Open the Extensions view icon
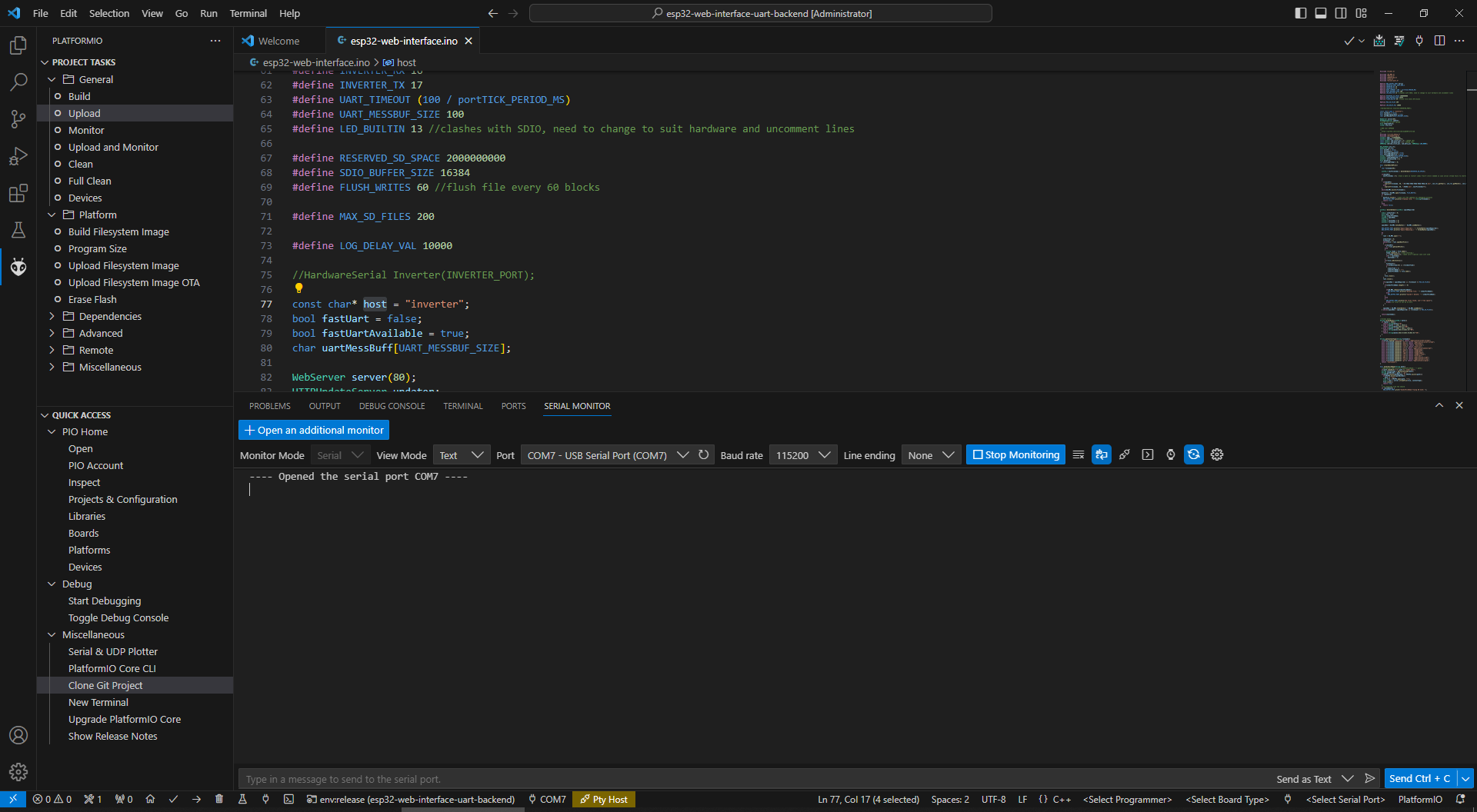 click(18, 193)
